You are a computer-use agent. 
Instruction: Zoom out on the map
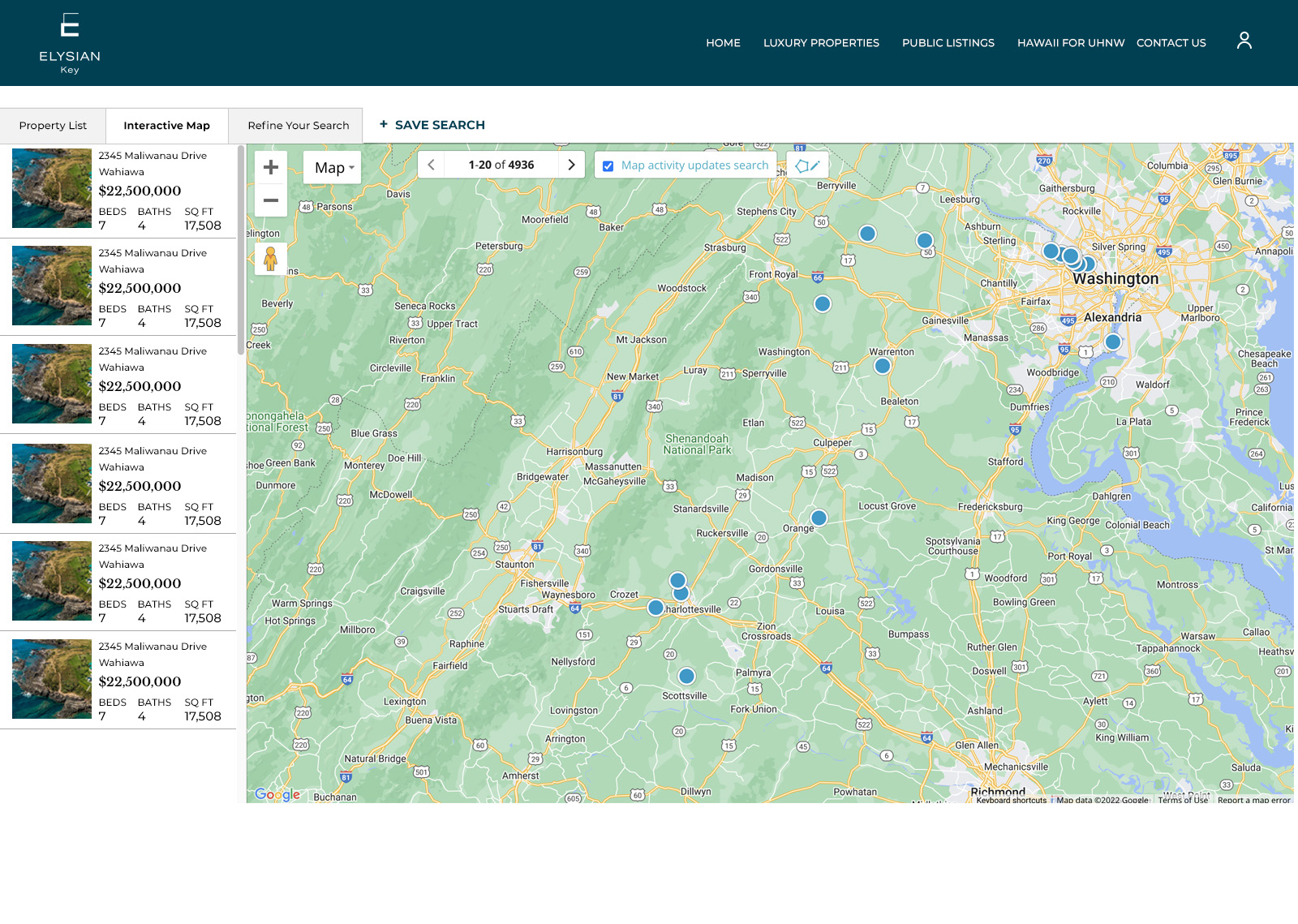pyautogui.click(x=271, y=200)
